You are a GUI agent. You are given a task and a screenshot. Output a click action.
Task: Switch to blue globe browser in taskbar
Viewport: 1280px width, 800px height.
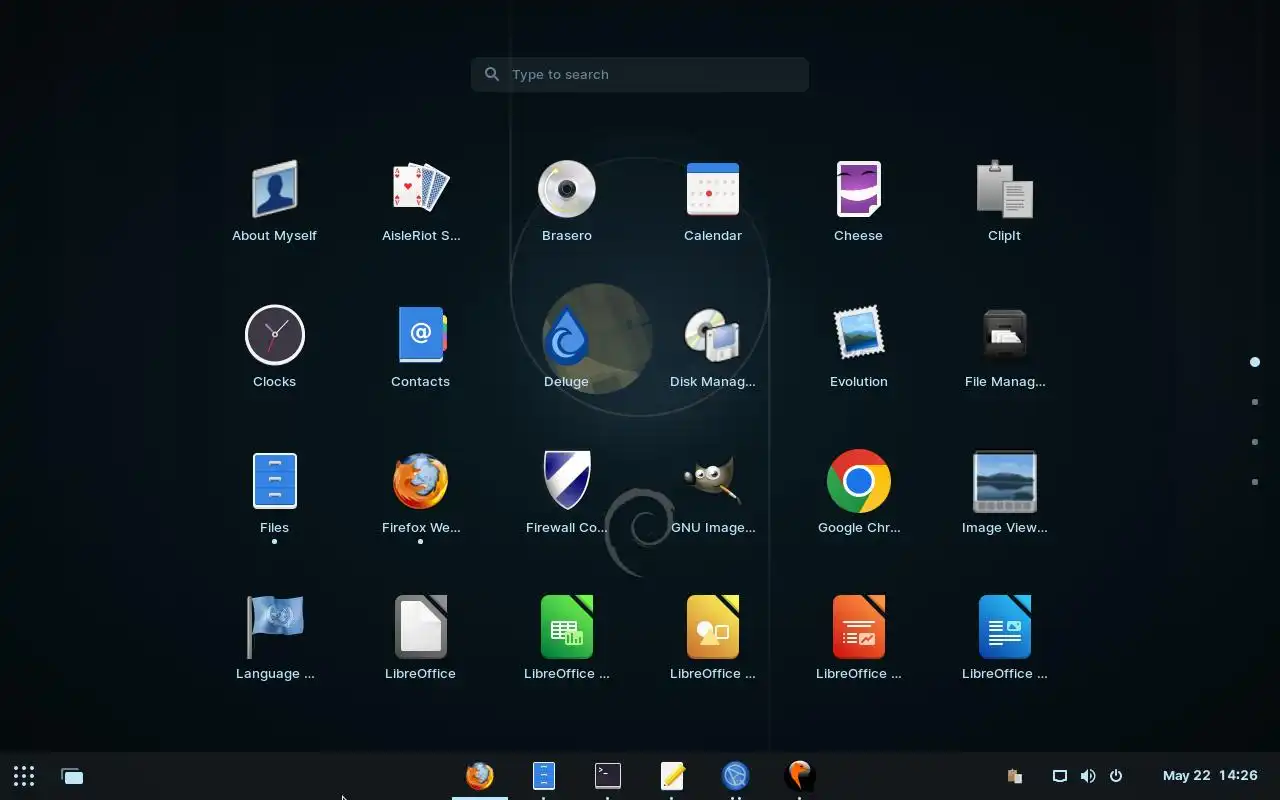click(x=736, y=776)
